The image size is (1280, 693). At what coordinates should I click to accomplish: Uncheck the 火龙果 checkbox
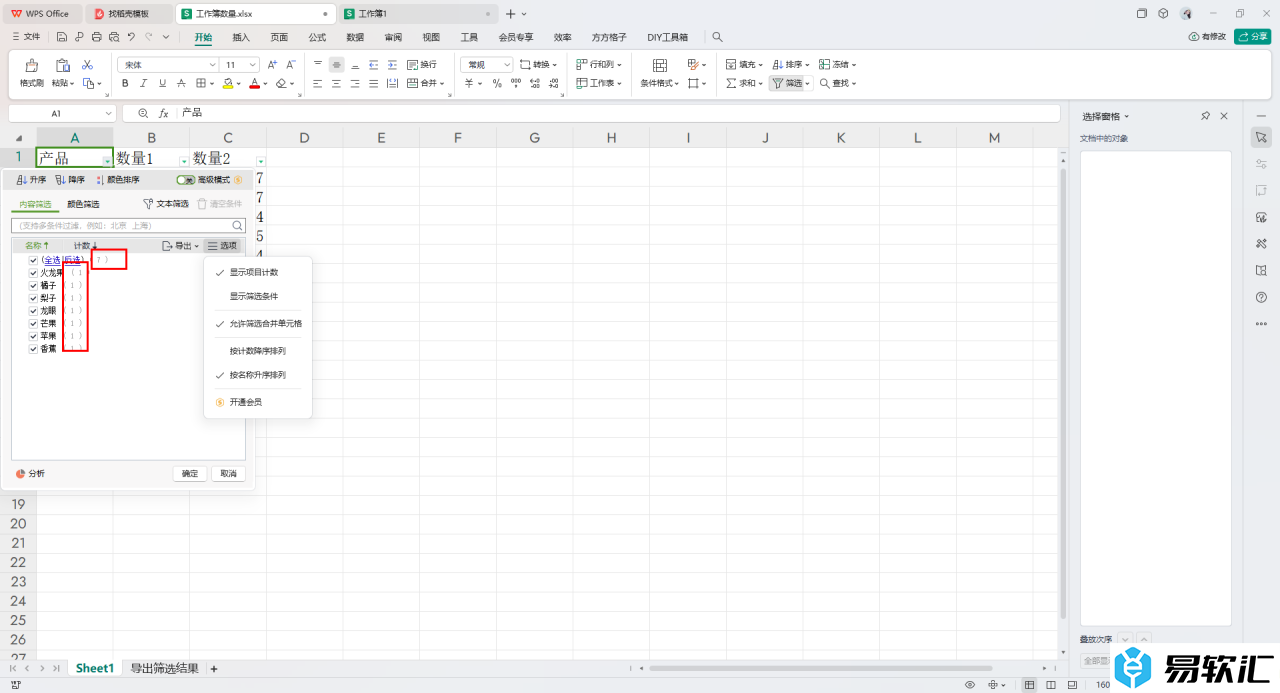click(x=33, y=272)
